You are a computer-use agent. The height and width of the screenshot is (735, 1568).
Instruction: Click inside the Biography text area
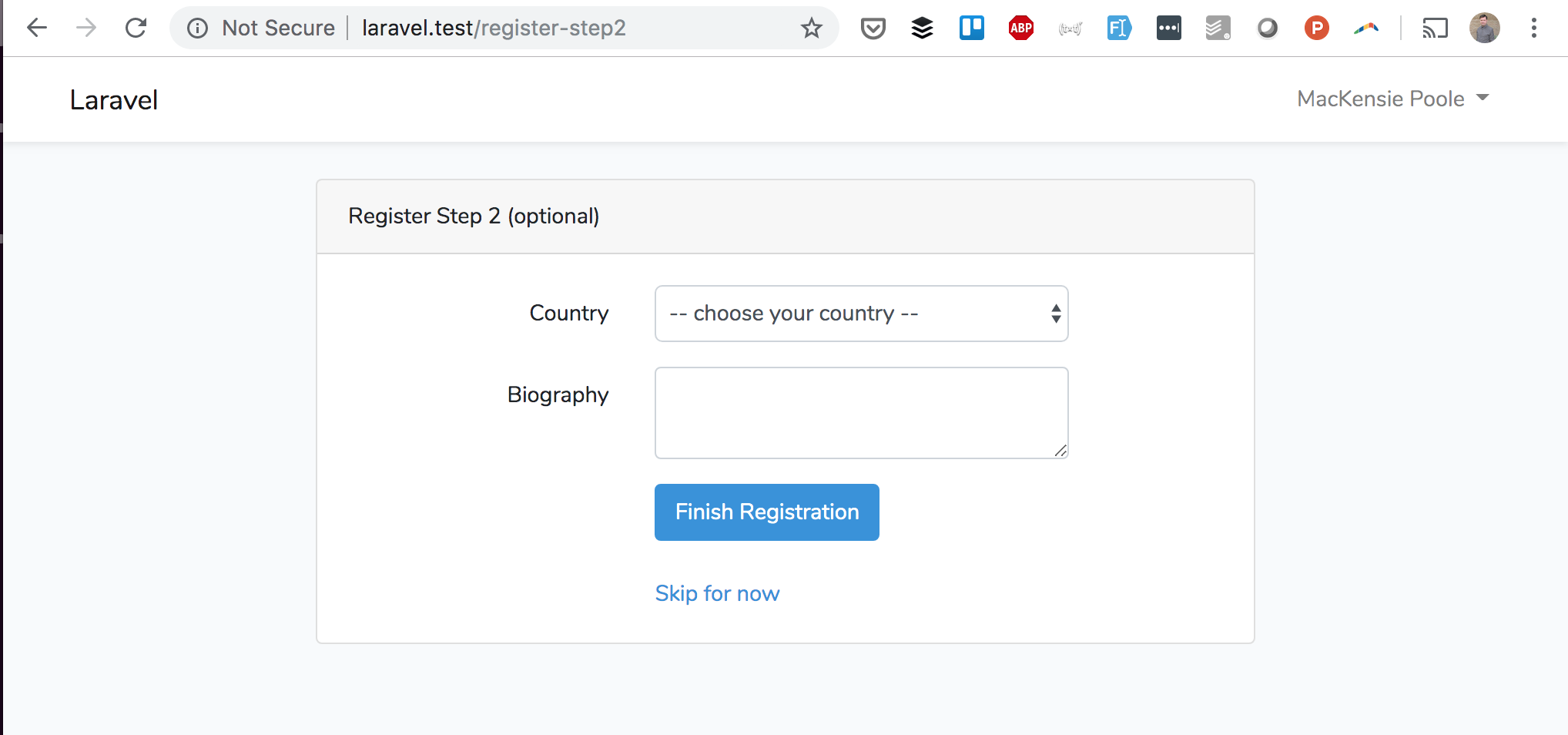[x=861, y=412]
